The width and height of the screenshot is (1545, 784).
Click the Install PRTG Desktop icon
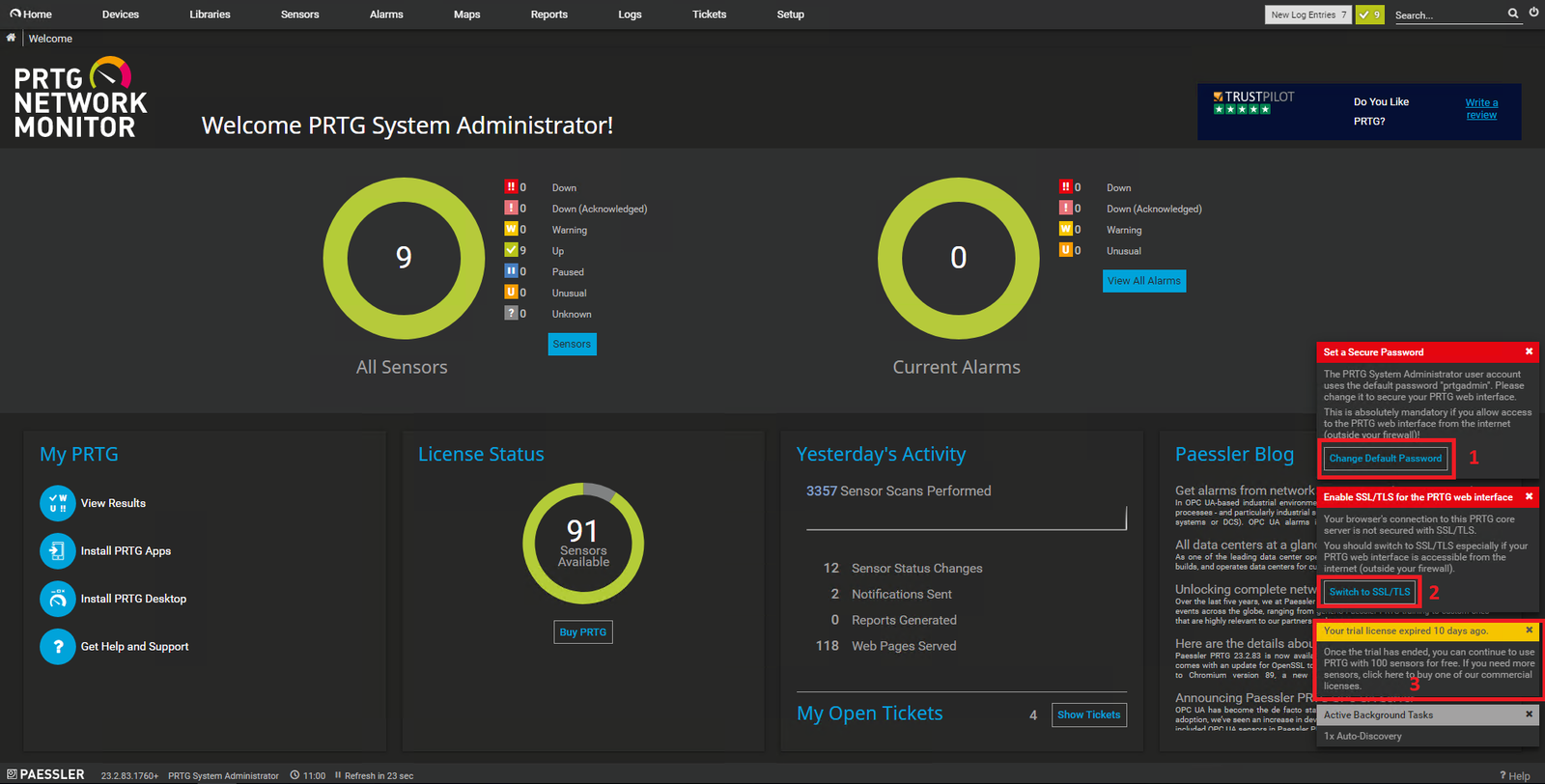[x=57, y=599]
